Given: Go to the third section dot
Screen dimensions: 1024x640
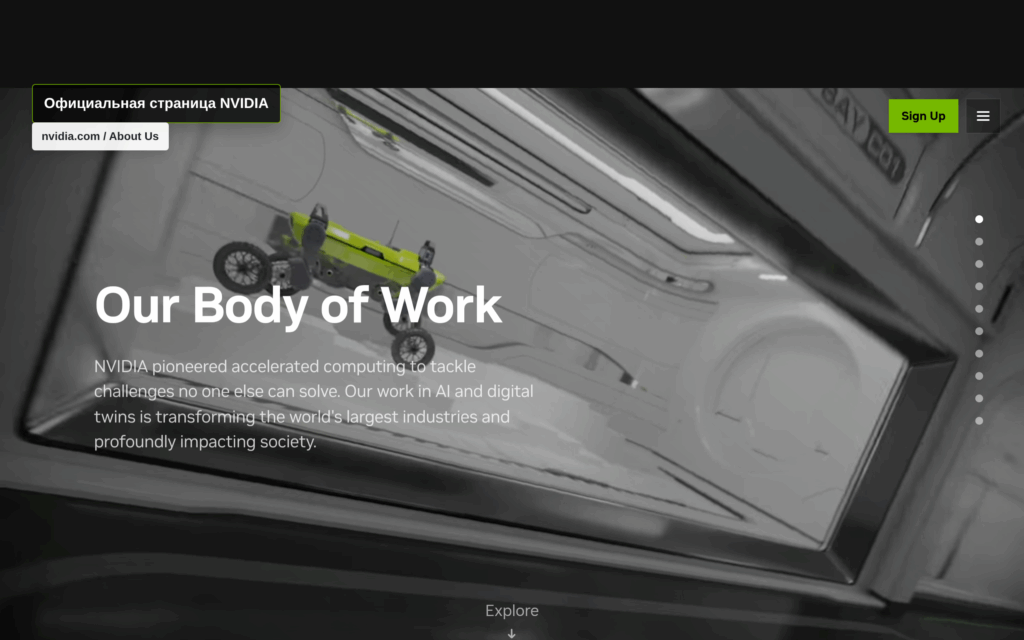Looking at the screenshot, I should tap(979, 264).
